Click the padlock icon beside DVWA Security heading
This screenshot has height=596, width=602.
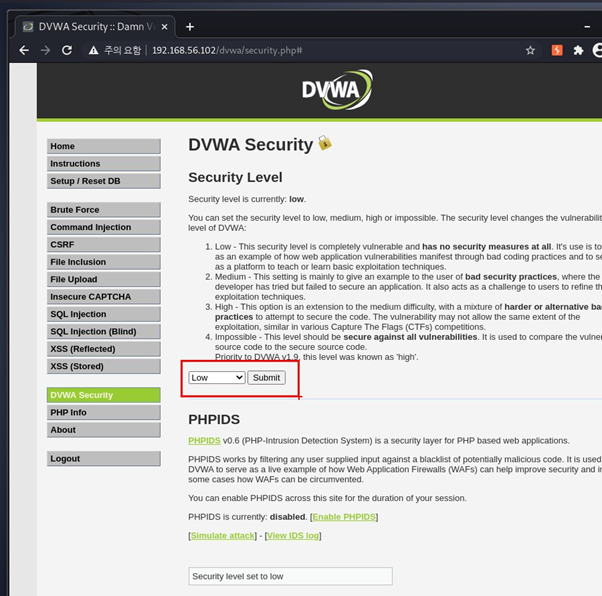(324, 143)
